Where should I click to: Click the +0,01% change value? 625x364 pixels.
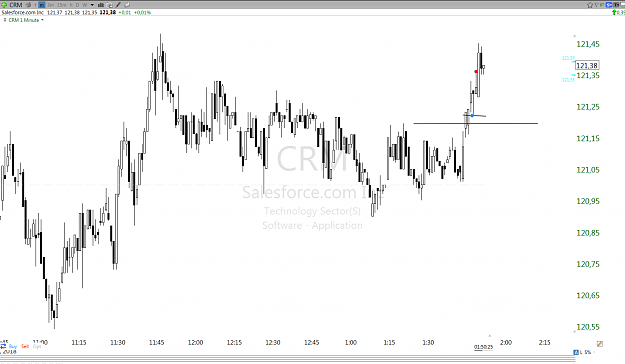142,12
